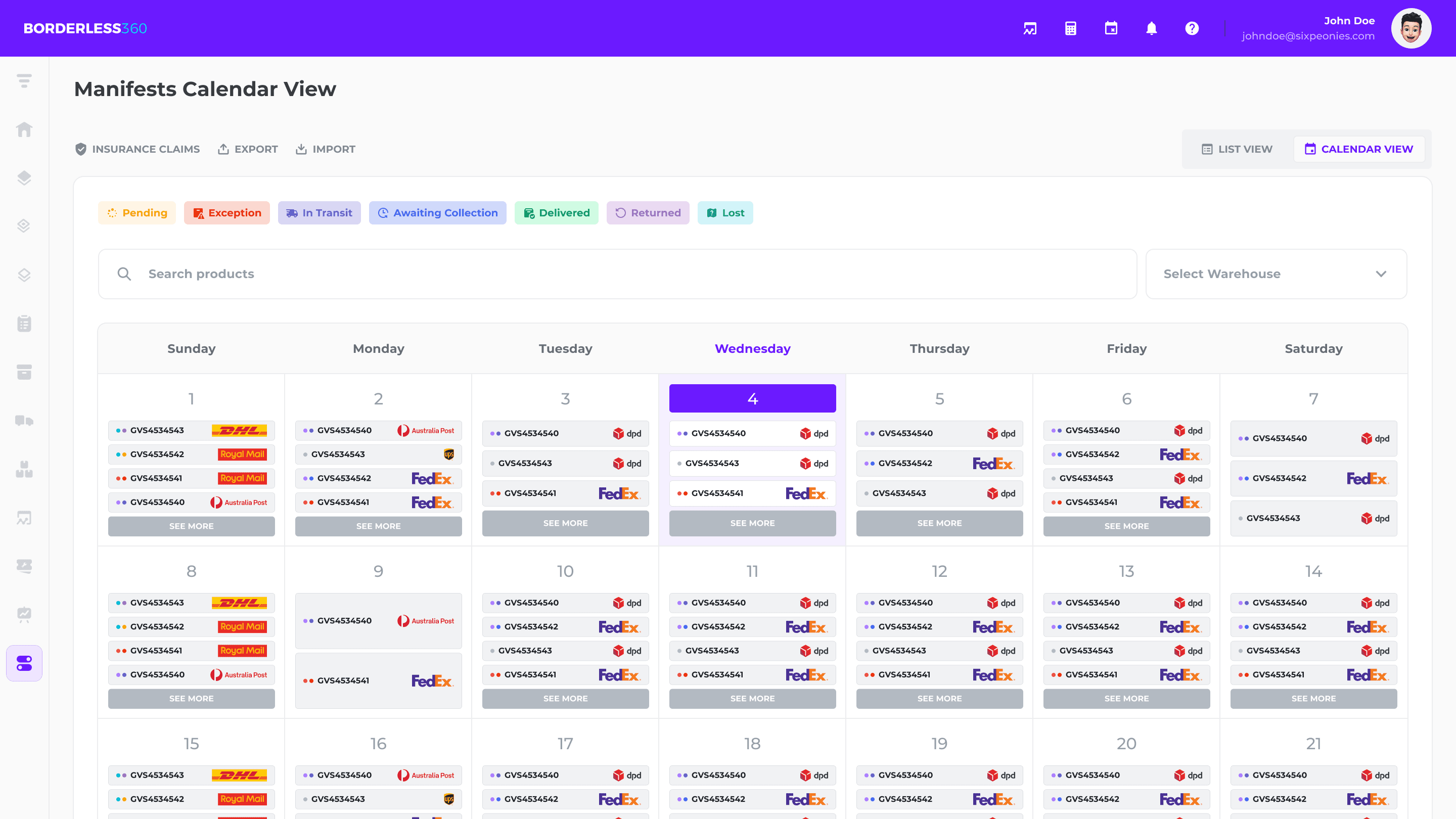Open UPS manifest GVS4534543 on day 2
Image resolution: width=1456 pixels, height=819 pixels.
pyautogui.click(x=379, y=454)
